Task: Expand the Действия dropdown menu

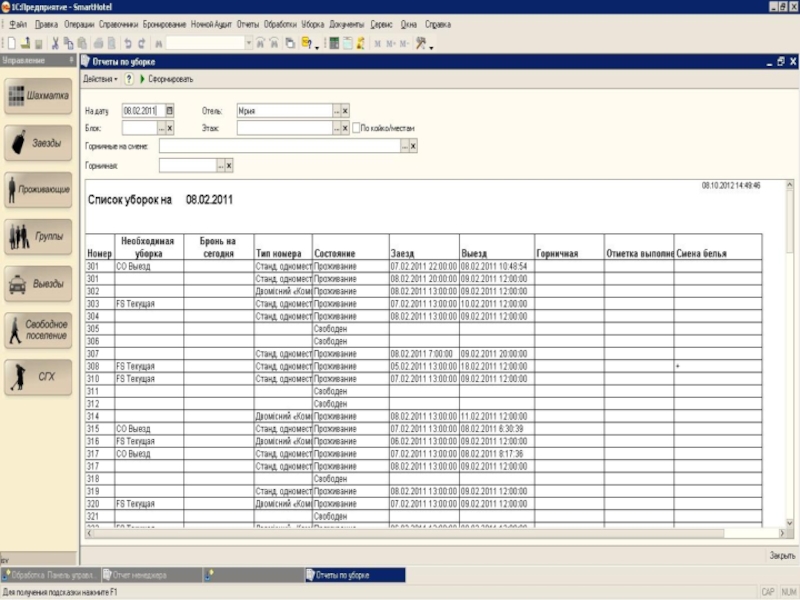Action: pos(100,78)
